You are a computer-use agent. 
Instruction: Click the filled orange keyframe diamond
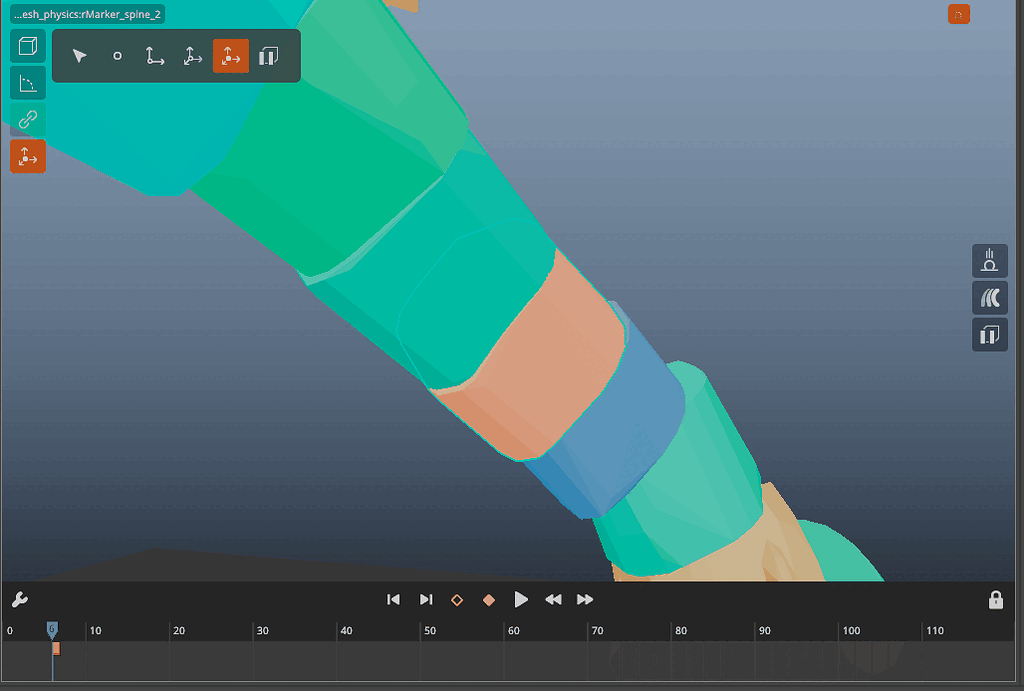489,599
